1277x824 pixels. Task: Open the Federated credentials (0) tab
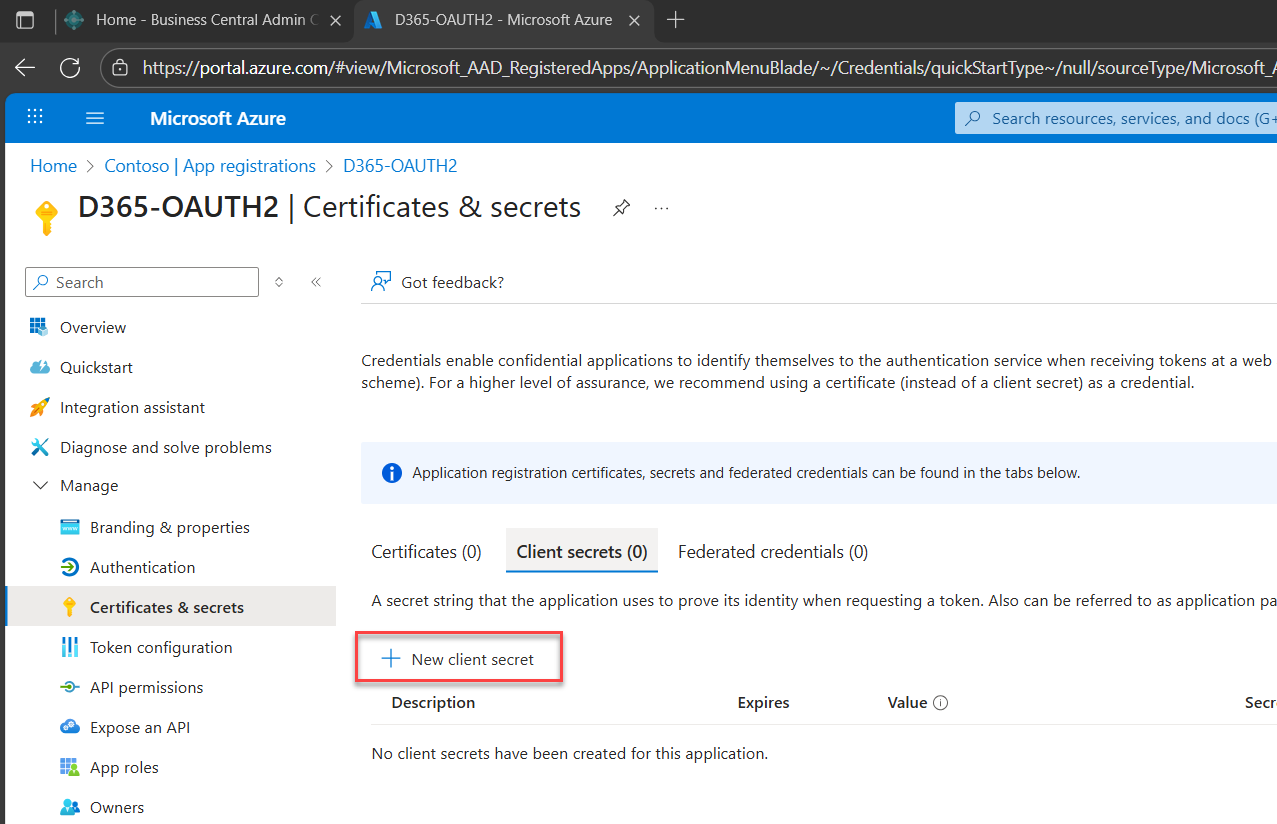(773, 552)
